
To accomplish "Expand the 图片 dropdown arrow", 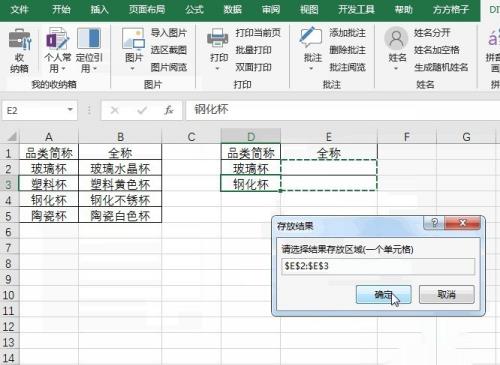I will pos(133,69).
